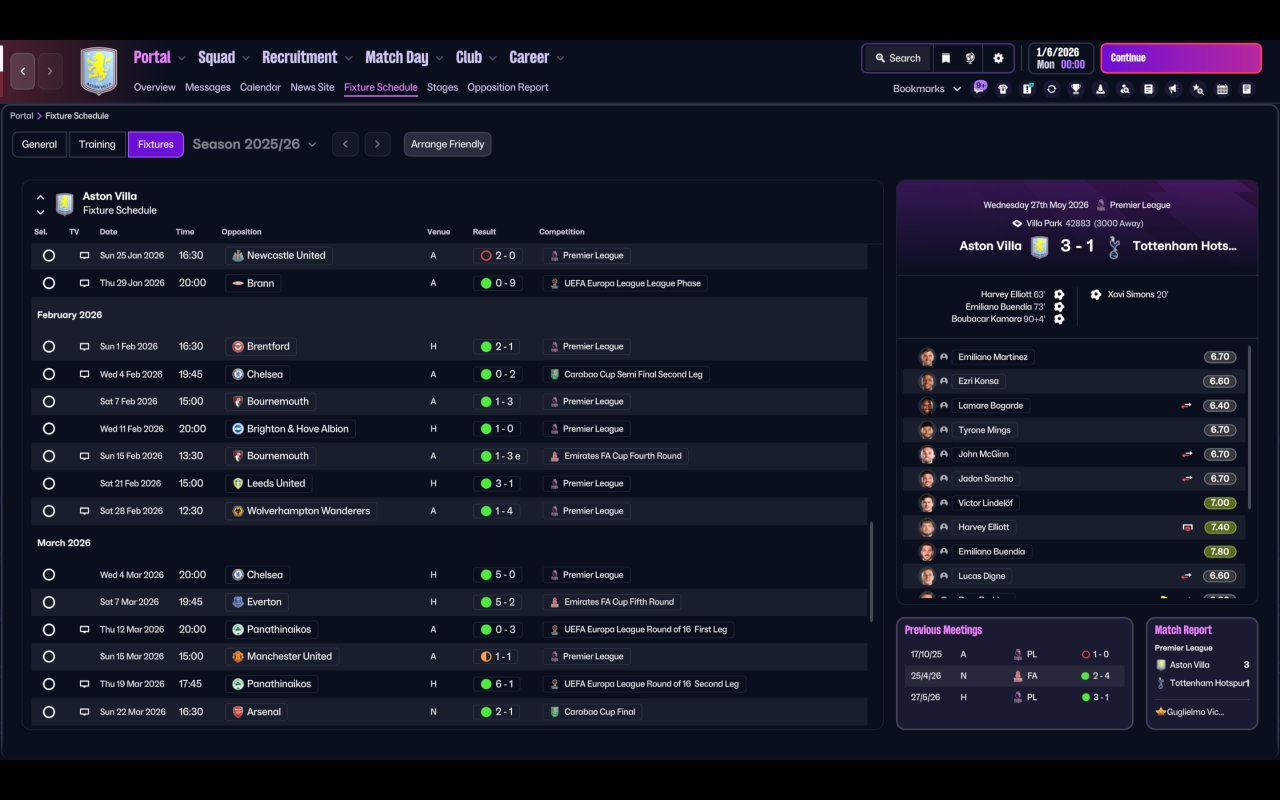Select the Brentford fixture radio button
1280x800 pixels.
(49, 346)
